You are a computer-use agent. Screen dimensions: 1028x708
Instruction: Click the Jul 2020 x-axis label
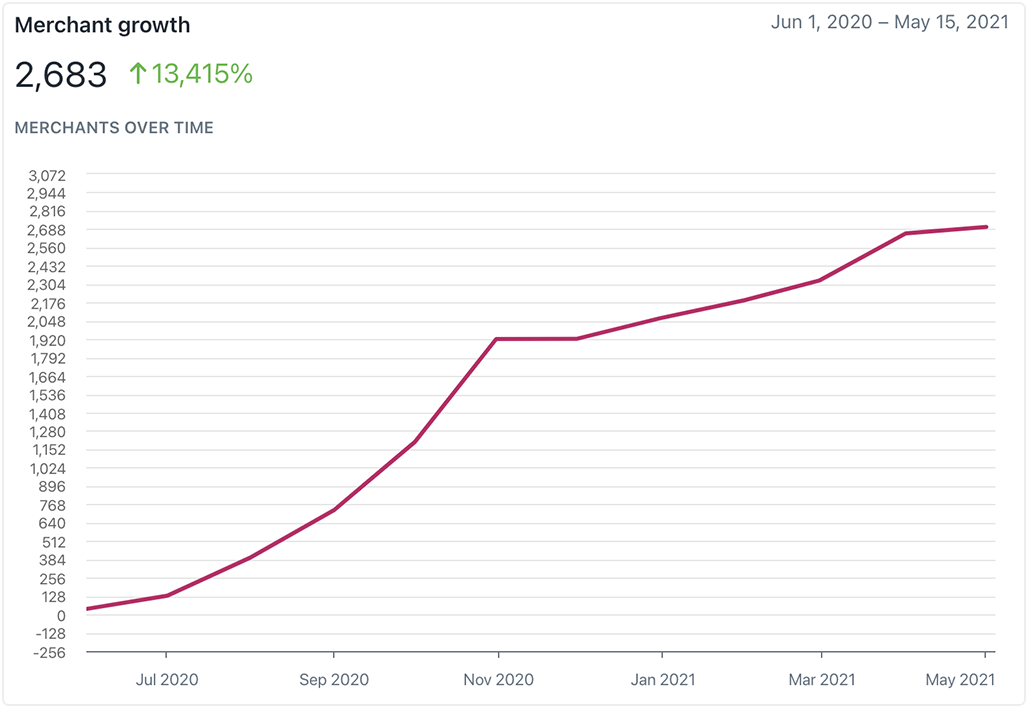point(167,680)
